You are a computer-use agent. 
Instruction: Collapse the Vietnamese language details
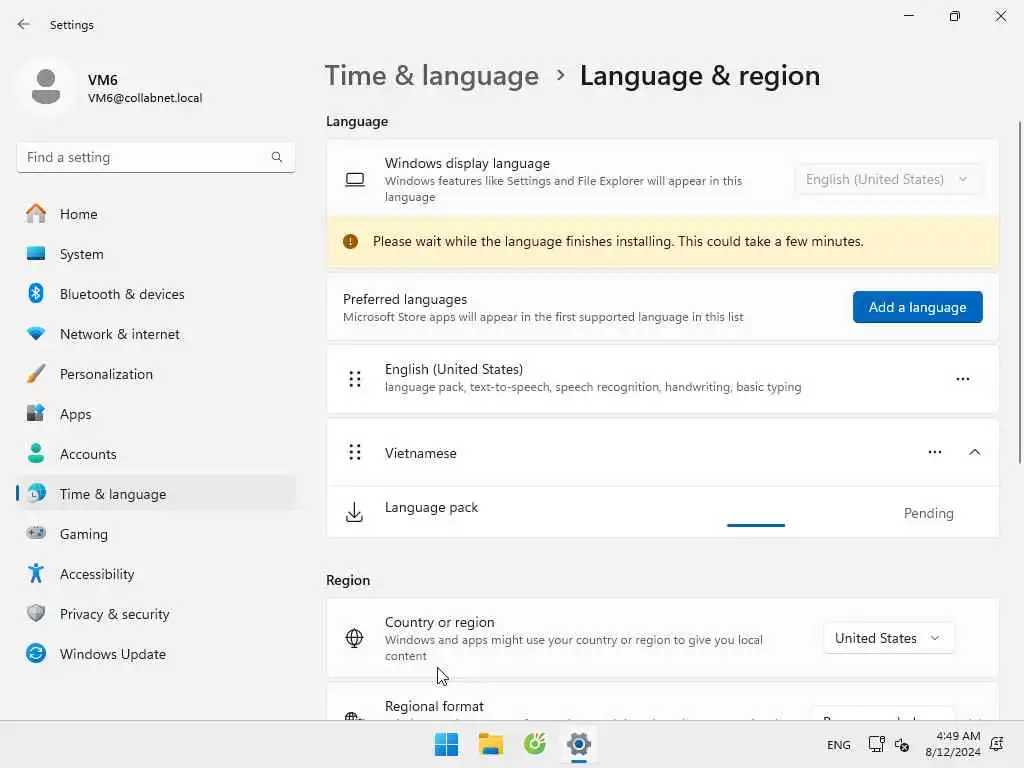[974, 452]
